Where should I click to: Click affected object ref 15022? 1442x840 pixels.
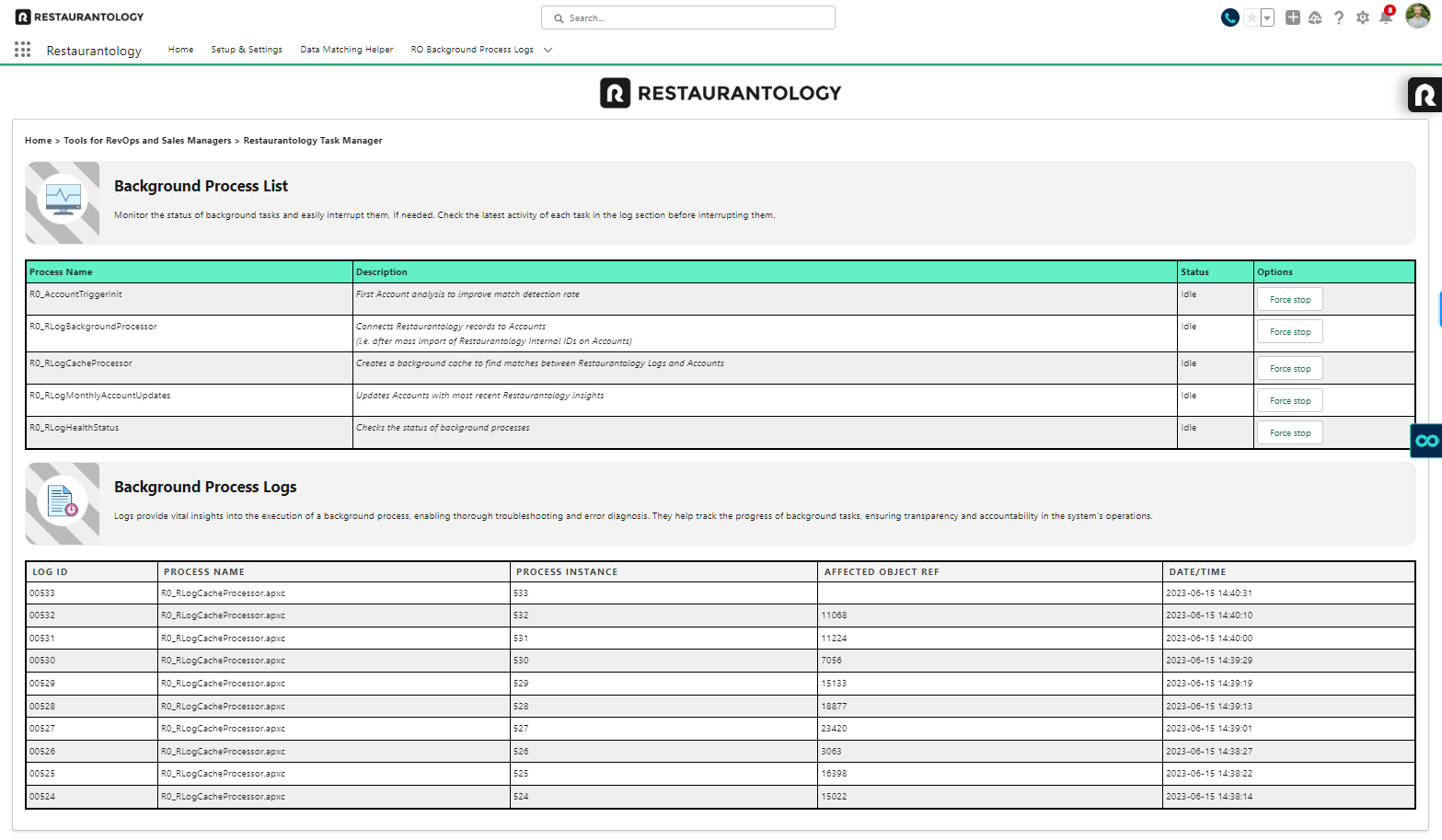pyautogui.click(x=834, y=797)
